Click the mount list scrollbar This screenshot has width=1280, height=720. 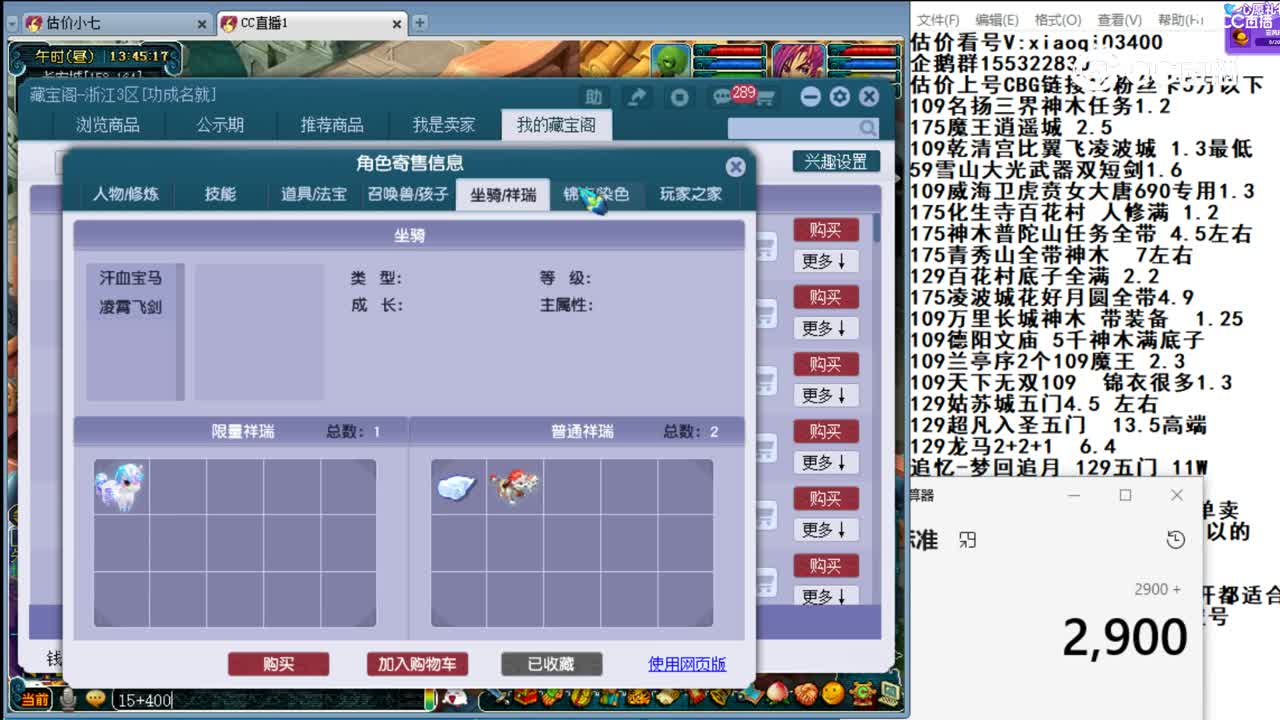[180, 332]
